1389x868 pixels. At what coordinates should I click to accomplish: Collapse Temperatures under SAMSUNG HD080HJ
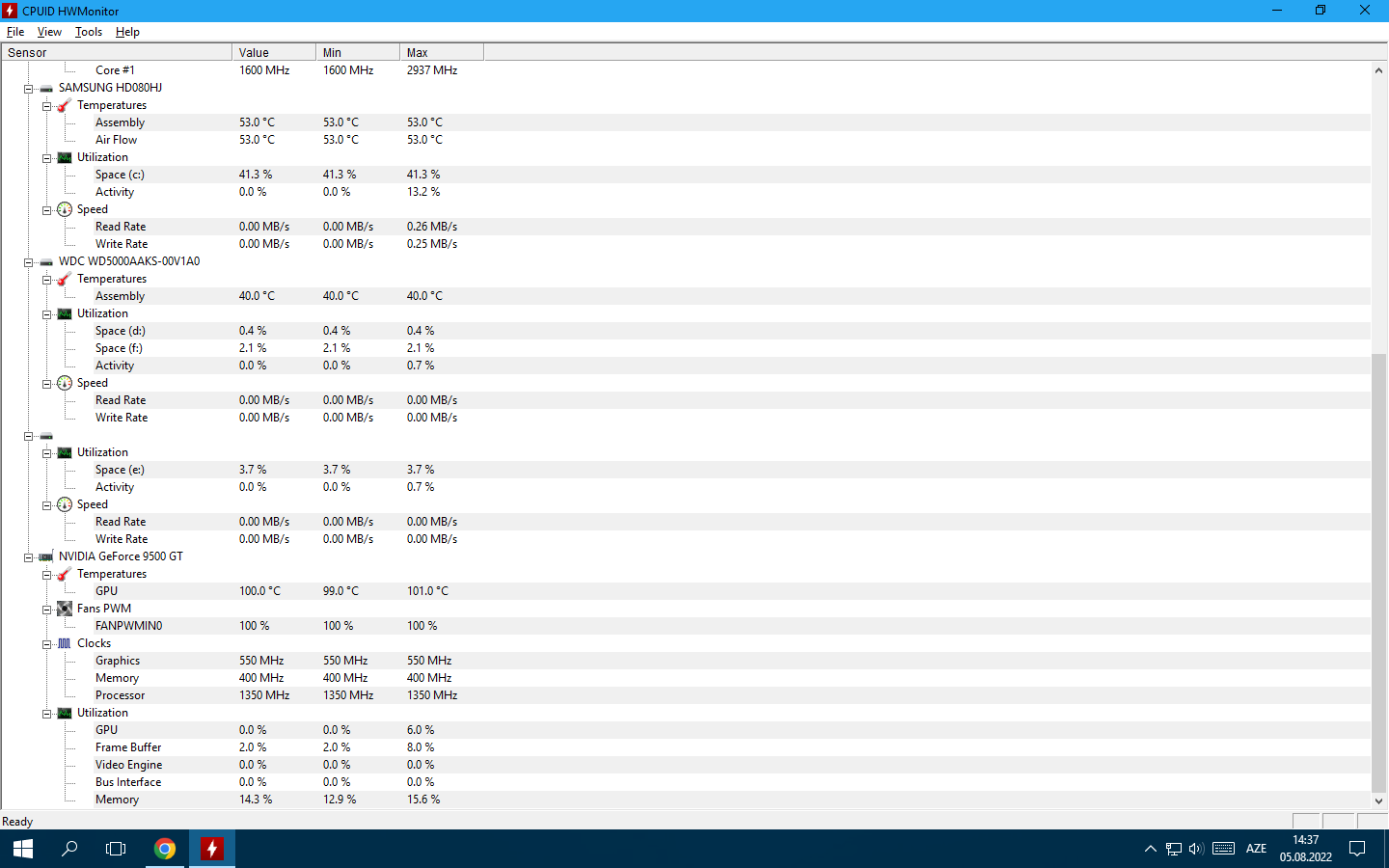tap(46, 105)
